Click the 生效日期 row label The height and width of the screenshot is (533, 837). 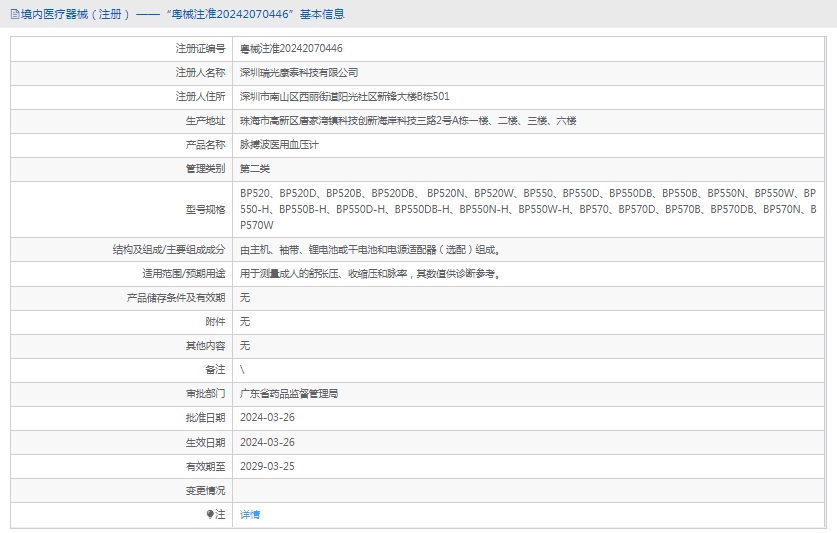click(205, 442)
